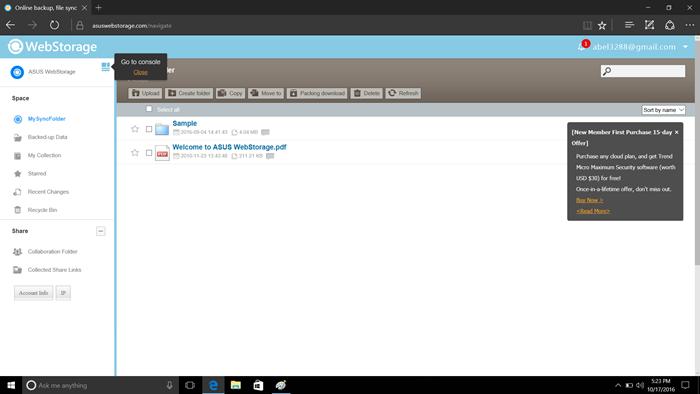Tick the Select all checkbox

pos(149,109)
